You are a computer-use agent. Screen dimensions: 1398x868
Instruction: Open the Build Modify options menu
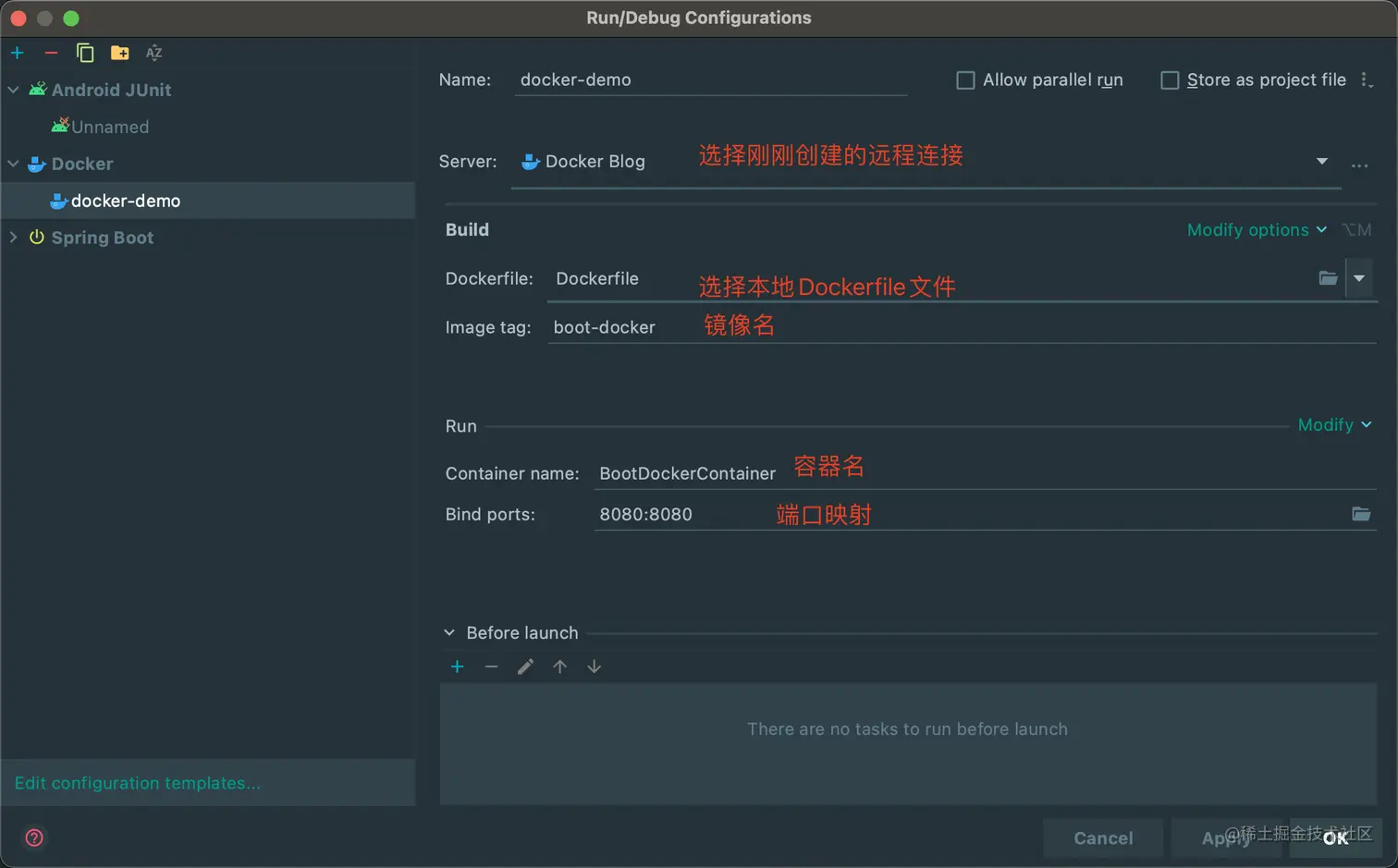tap(1257, 229)
